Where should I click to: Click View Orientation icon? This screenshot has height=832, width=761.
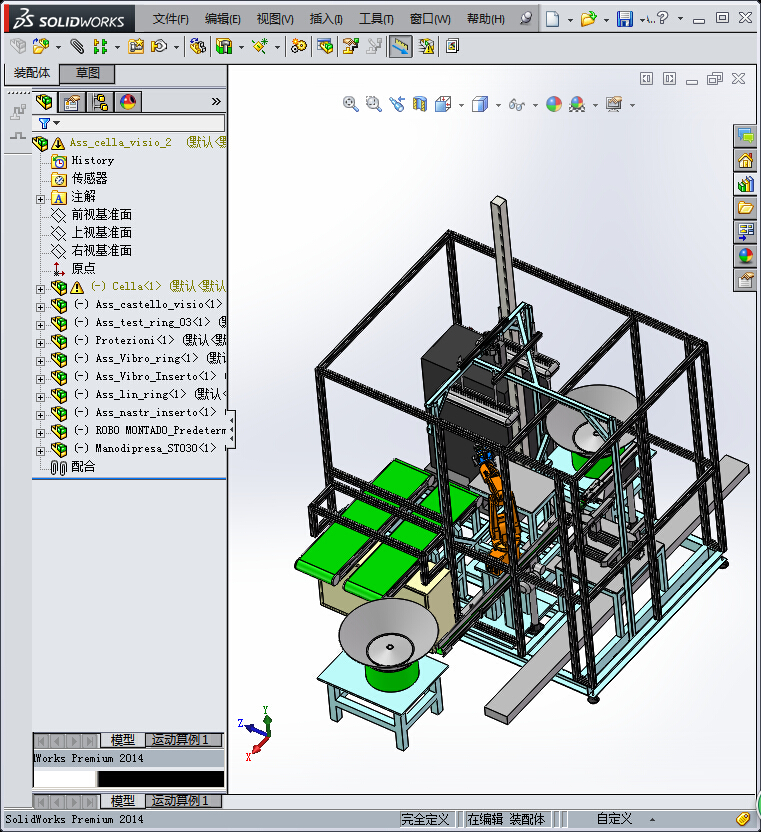tap(443, 104)
